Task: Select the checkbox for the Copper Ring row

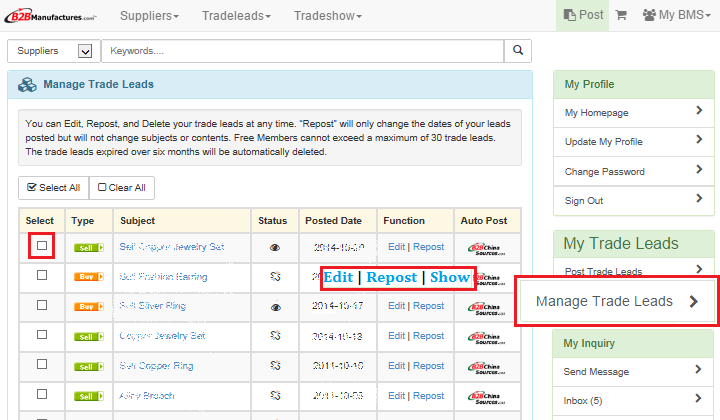Action: 42,366
